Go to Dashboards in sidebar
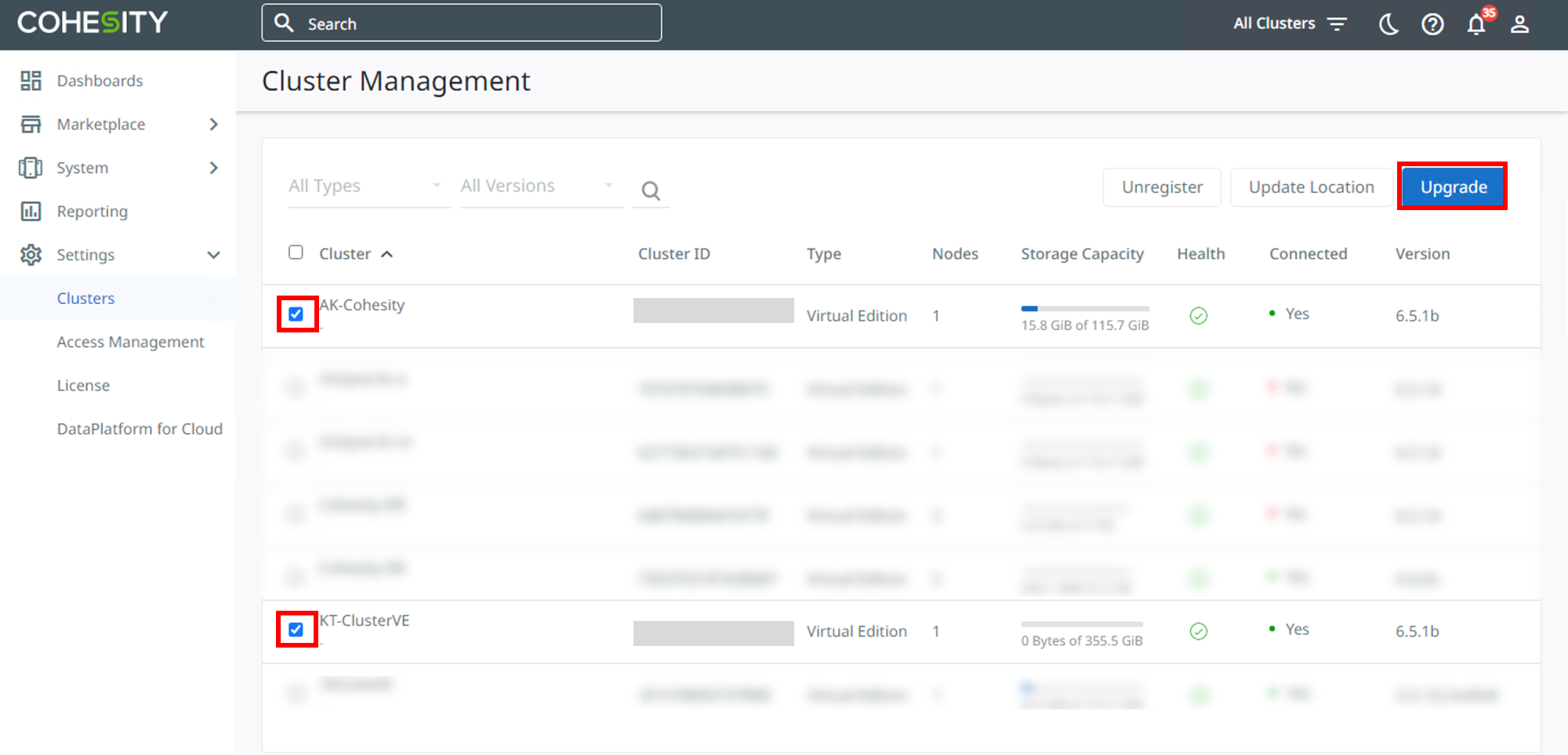Viewport: 1568px width, 755px height. [x=100, y=81]
